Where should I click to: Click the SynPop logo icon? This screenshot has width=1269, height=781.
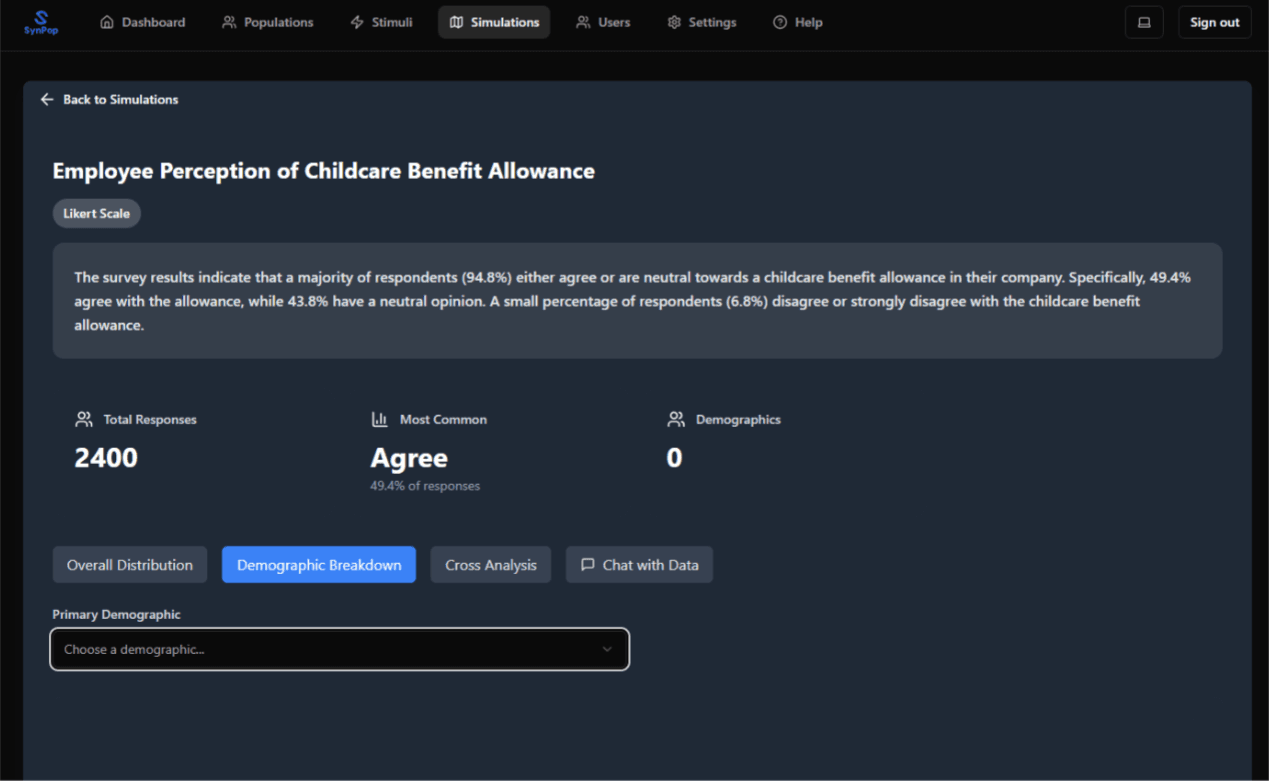41,18
